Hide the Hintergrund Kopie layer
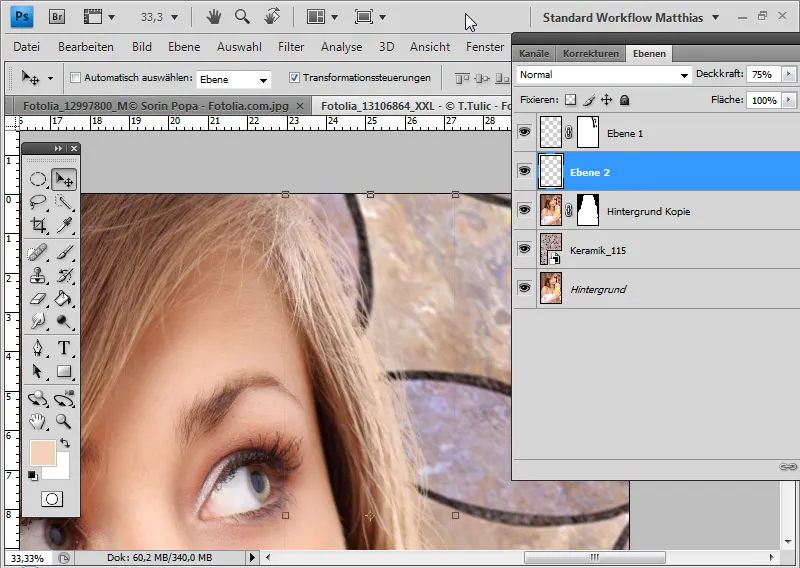 [x=524, y=210]
